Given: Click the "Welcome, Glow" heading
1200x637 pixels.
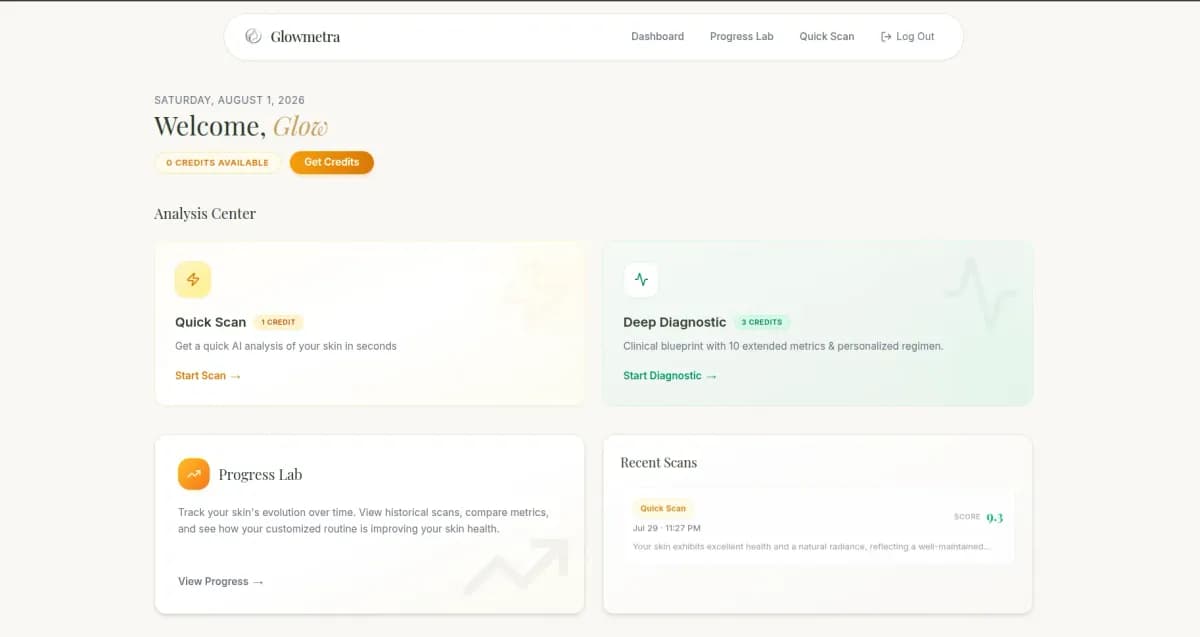Looking at the screenshot, I should [x=241, y=127].
